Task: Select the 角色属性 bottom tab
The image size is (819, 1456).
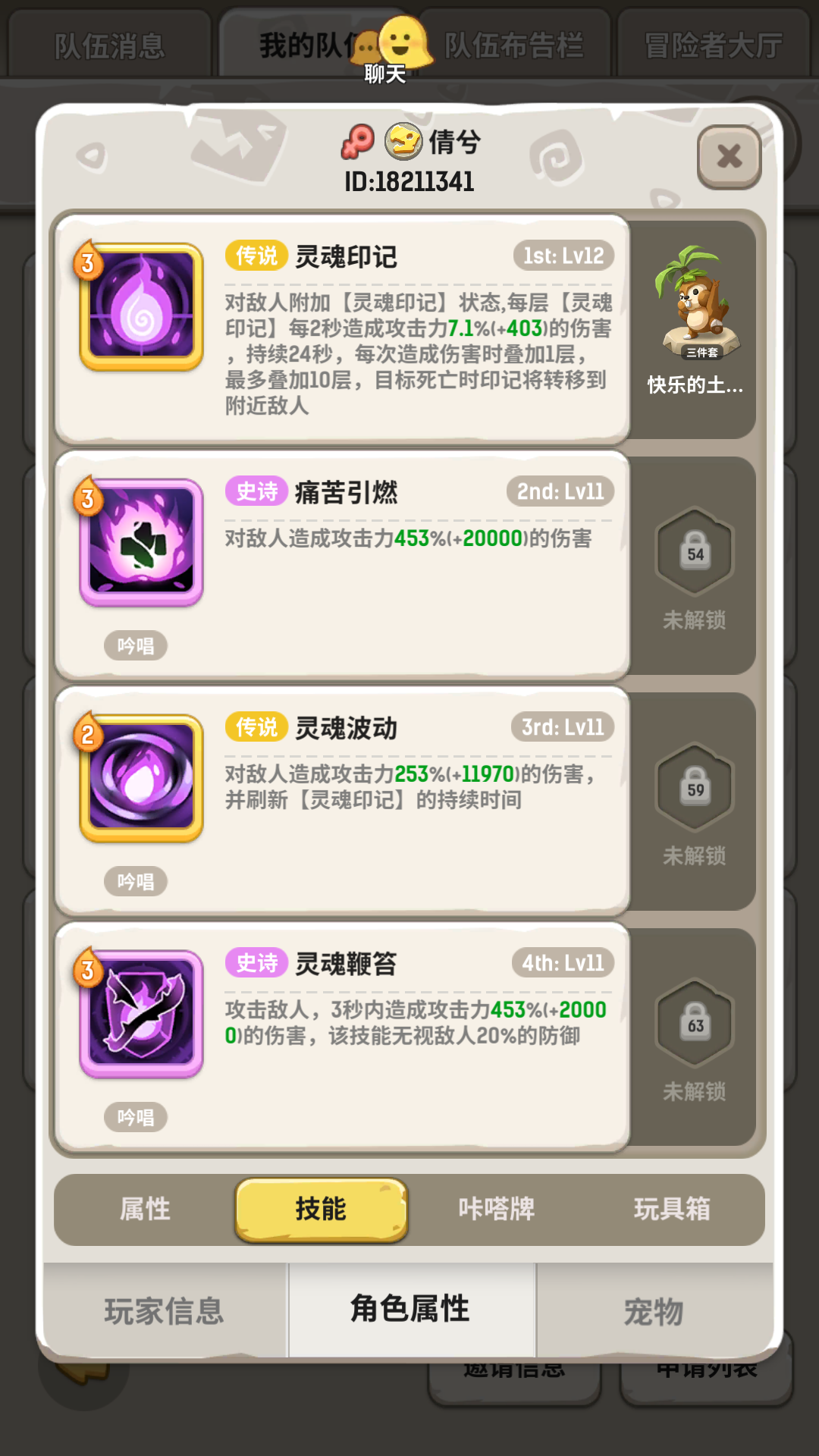Action: click(x=410, y=1309)
